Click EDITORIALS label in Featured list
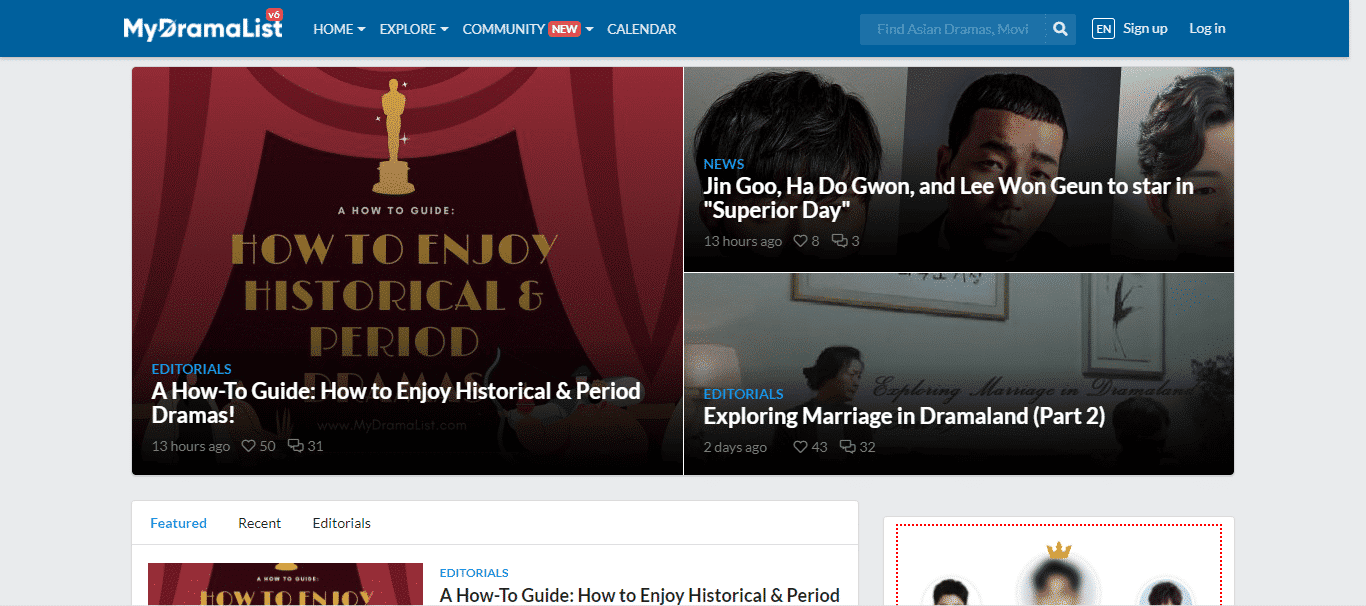 (474, 573)
